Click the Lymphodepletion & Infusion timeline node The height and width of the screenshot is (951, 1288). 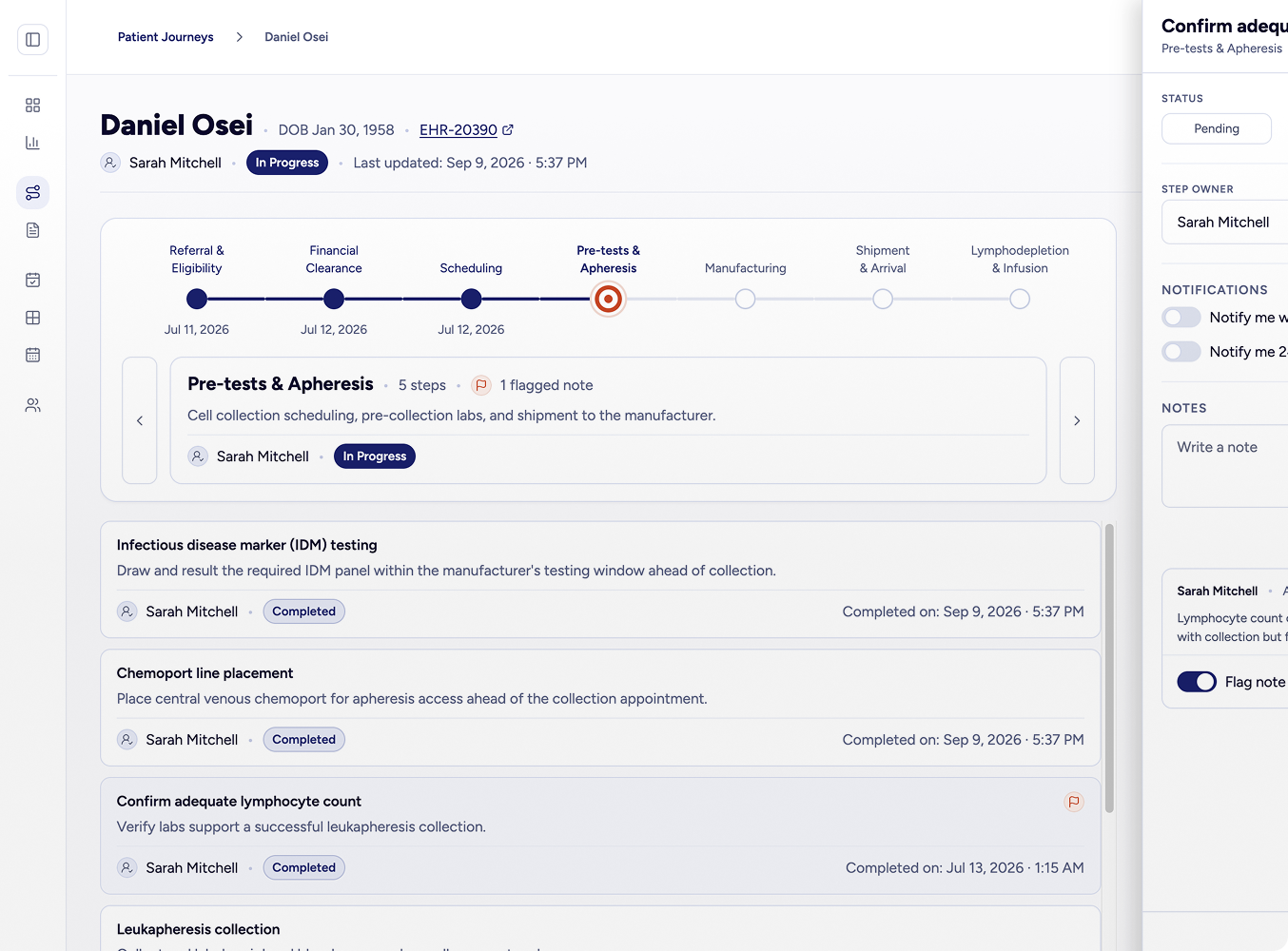pyautogui.click(x=1020, y=300)
